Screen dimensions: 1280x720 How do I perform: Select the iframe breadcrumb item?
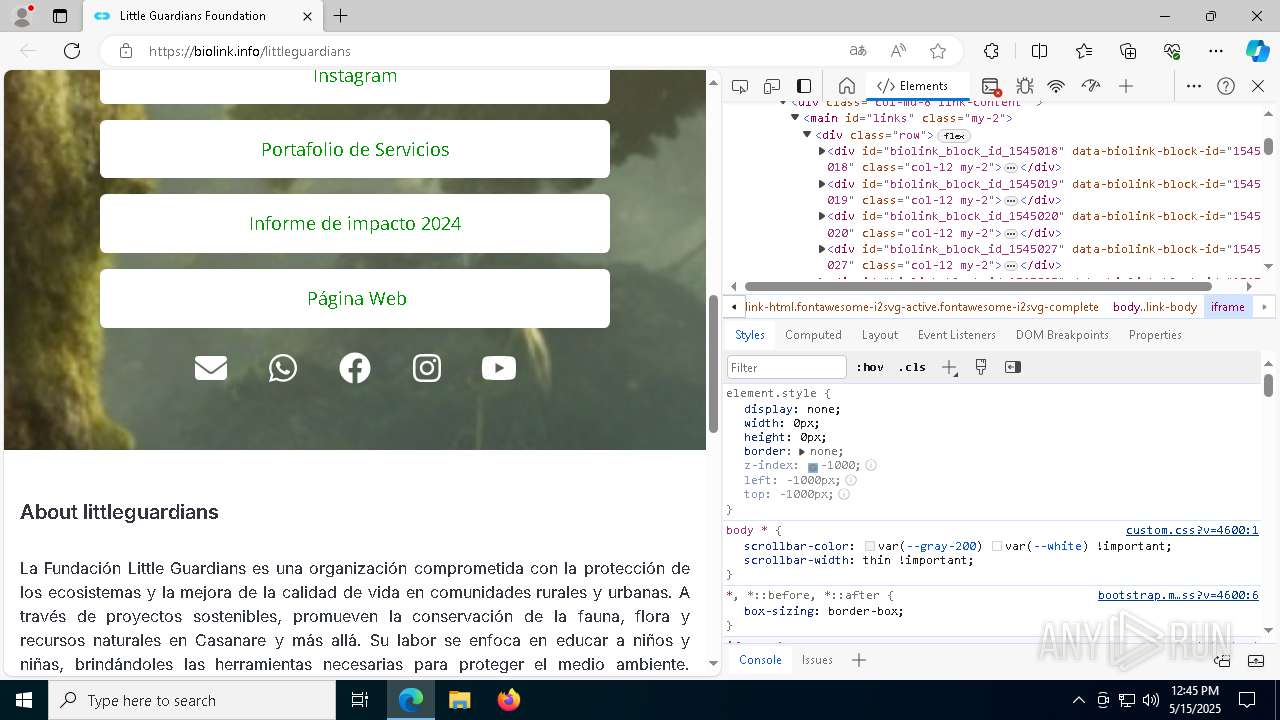pyautogui.click(x=1228, y=307)
